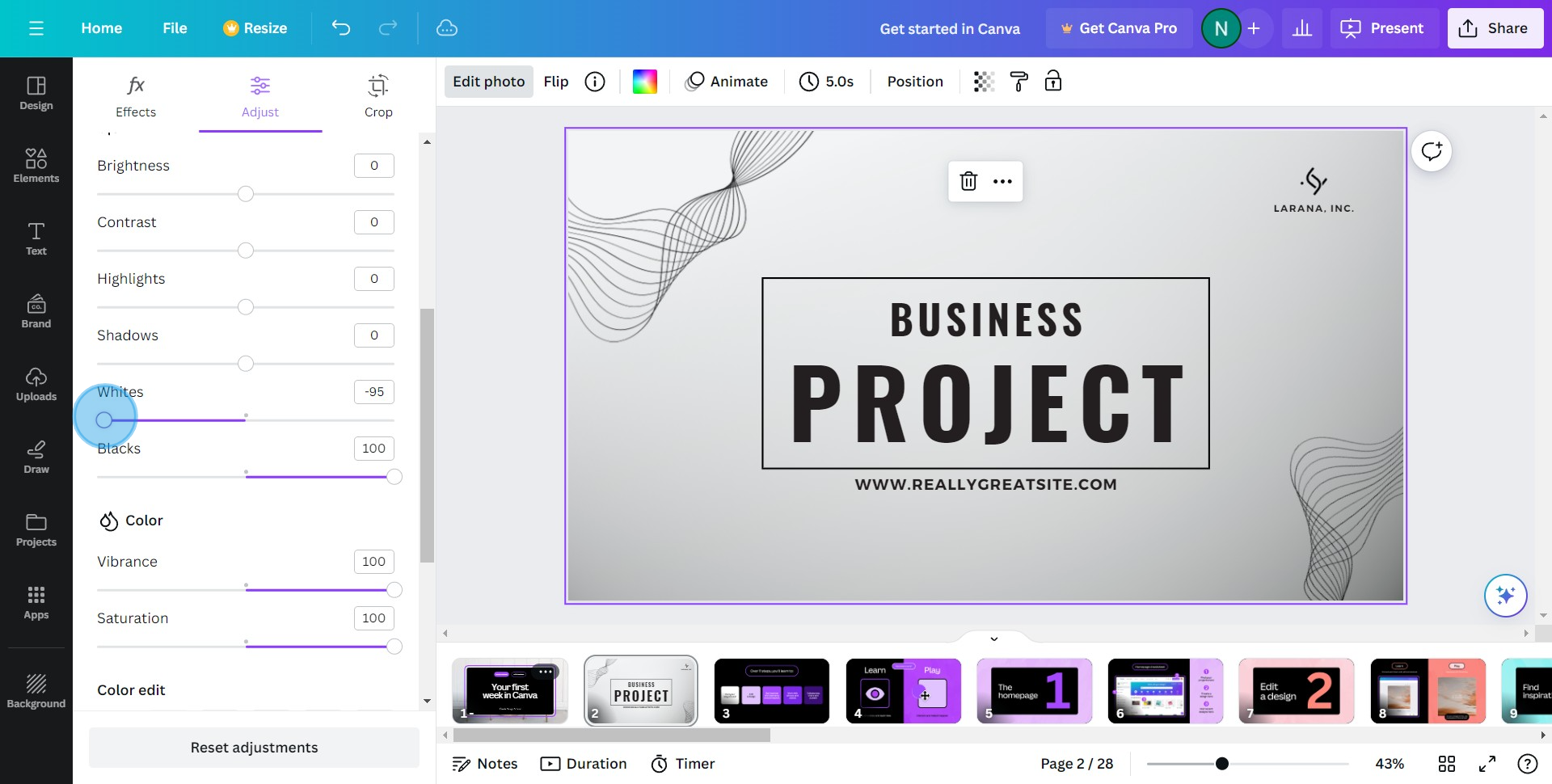1552x784 pixels.
Task: Click the Whites value field showing -95
Action: 374,392
